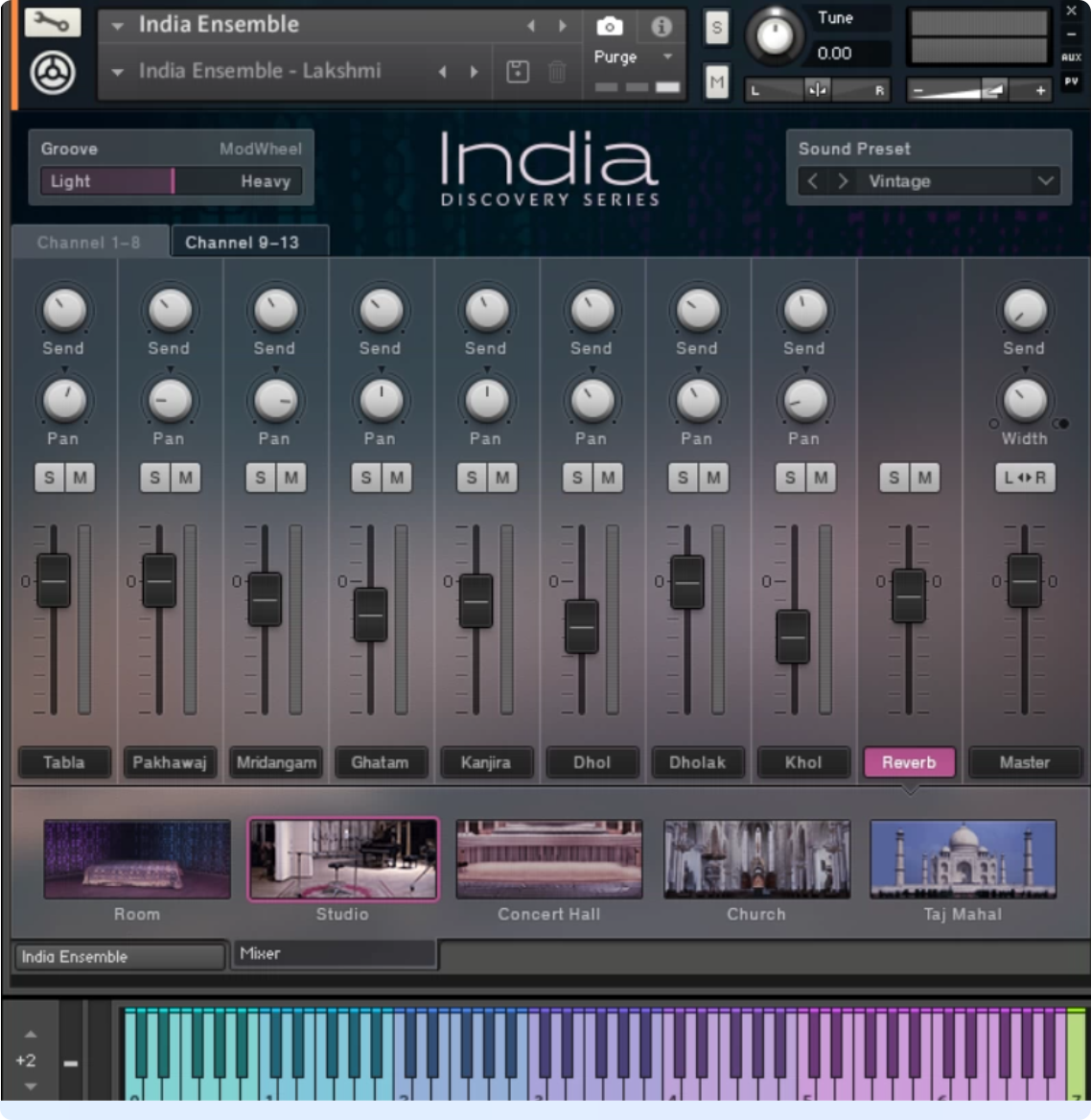Click the Master Width knob

pyautogui.click(x=1025, y=400)
